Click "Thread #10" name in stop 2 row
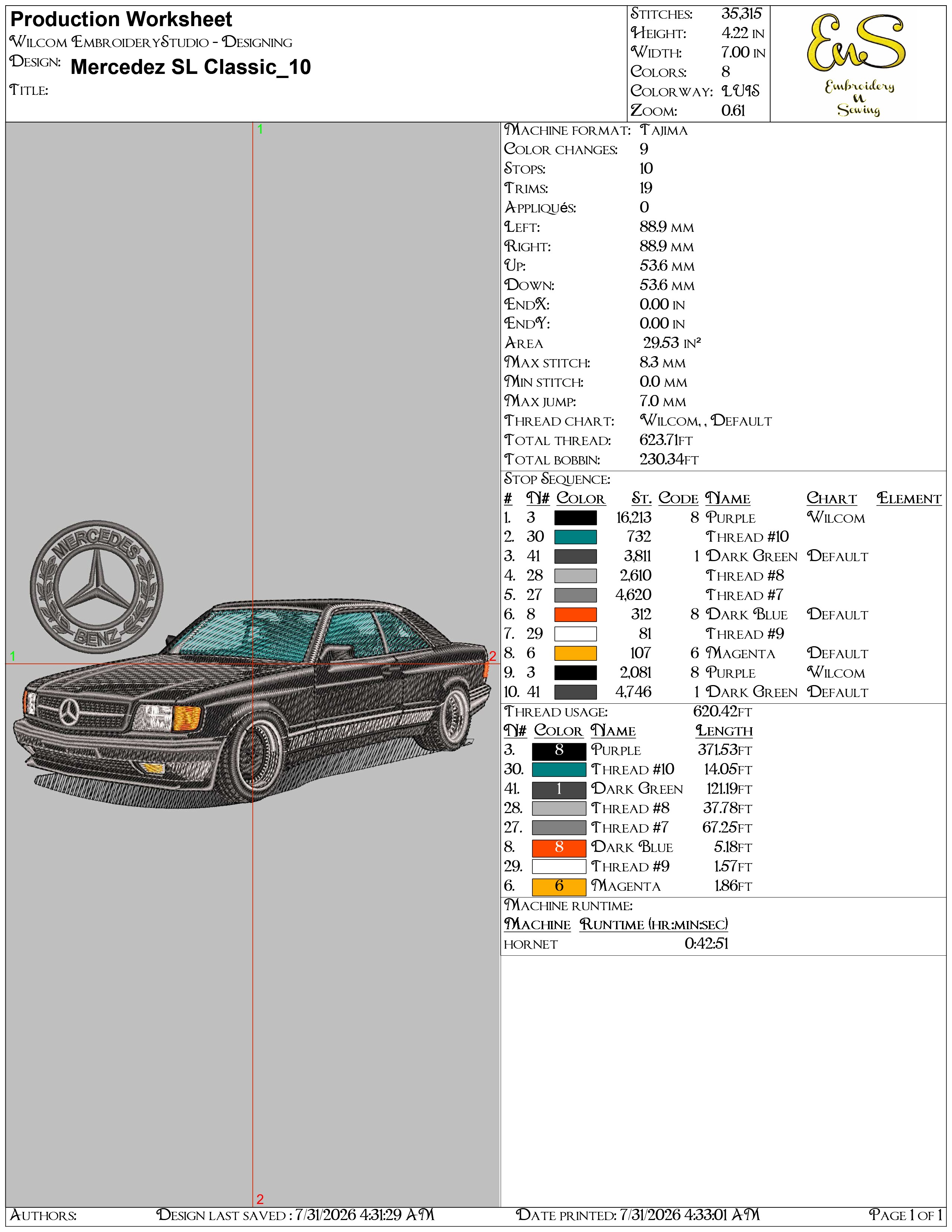 (x=747, y=537)
